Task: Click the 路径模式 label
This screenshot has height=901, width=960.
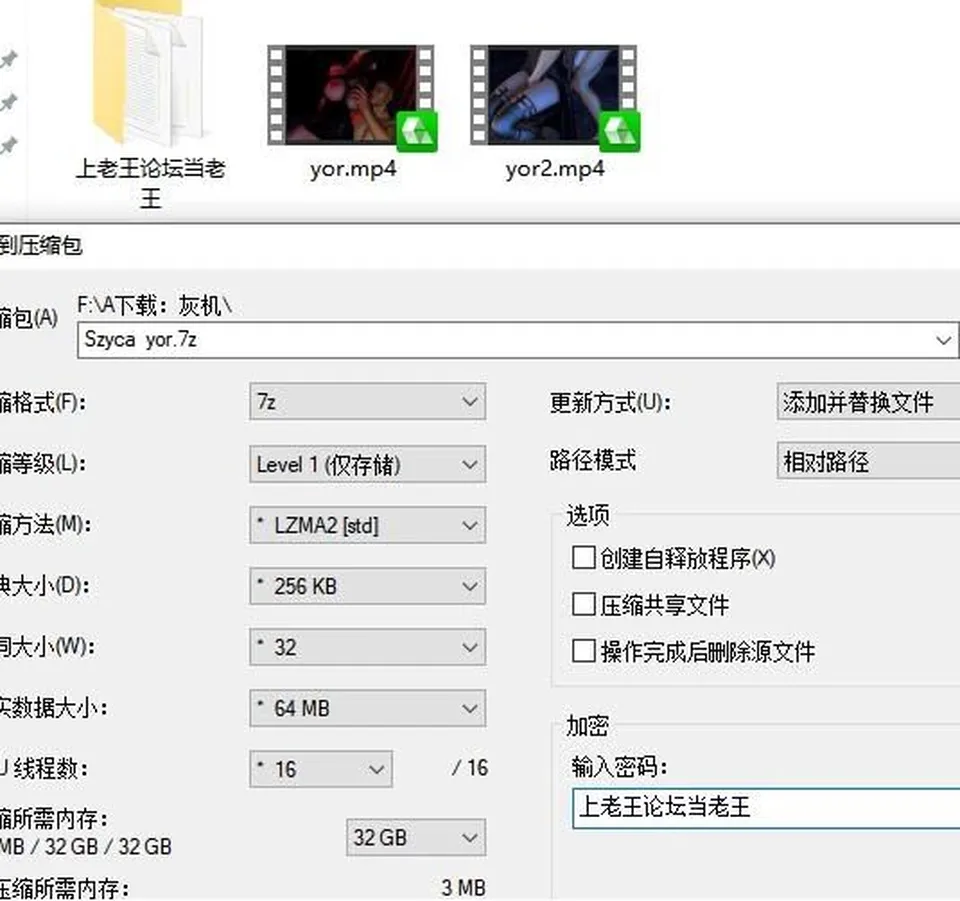Action: [x=593, y=460]
